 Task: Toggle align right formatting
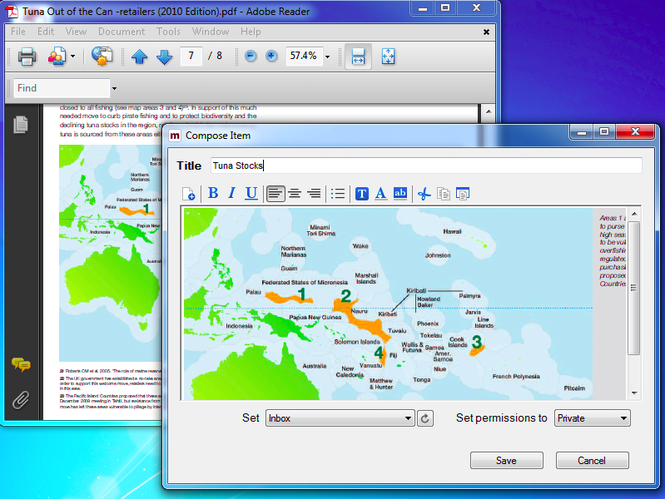tap(314, 193)
